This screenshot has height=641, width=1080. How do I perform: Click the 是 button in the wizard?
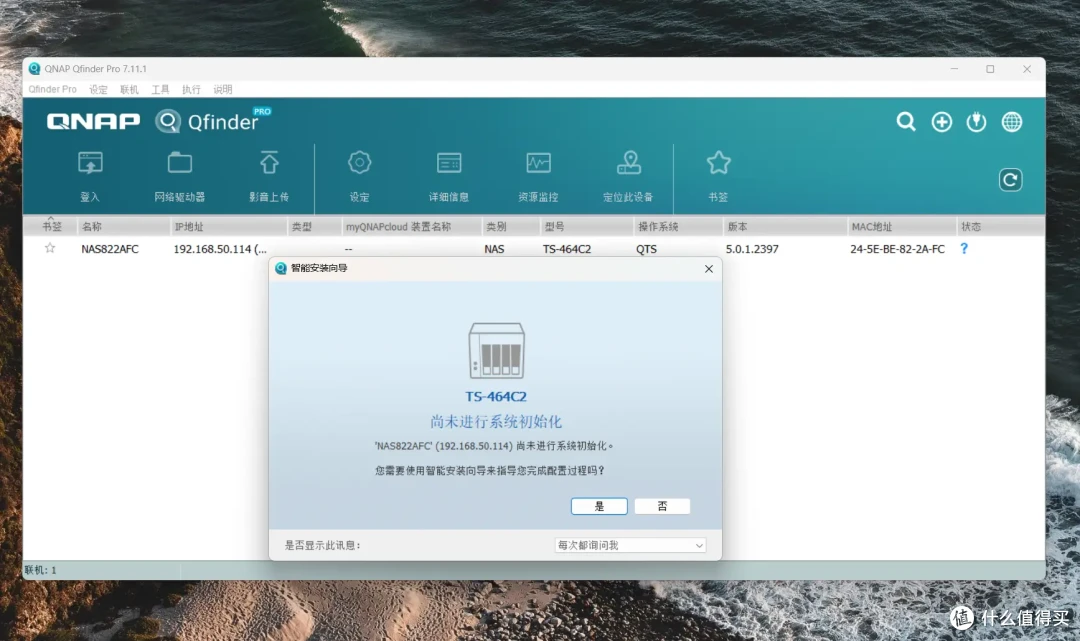(x=599, y=506)
